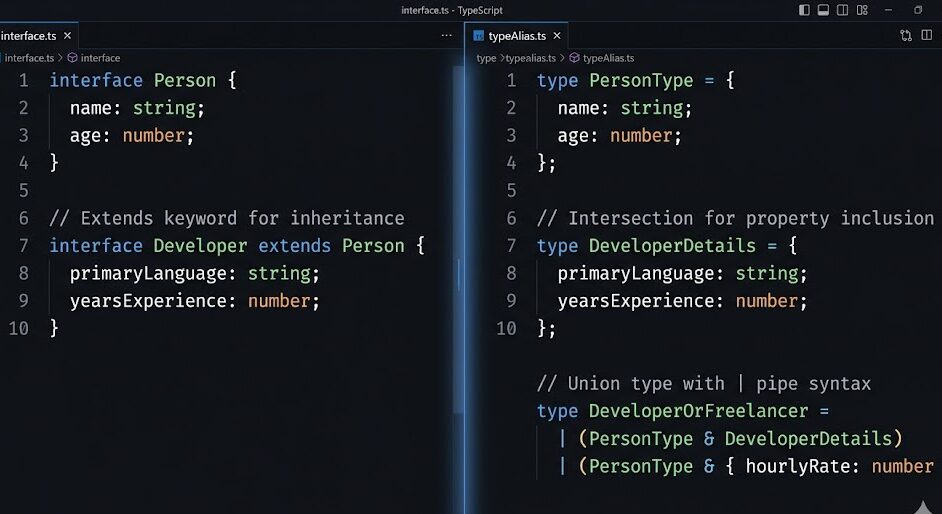Open the 'typeAlias.ts' symbol breadcrumb
942x514 pixels.
609,58
